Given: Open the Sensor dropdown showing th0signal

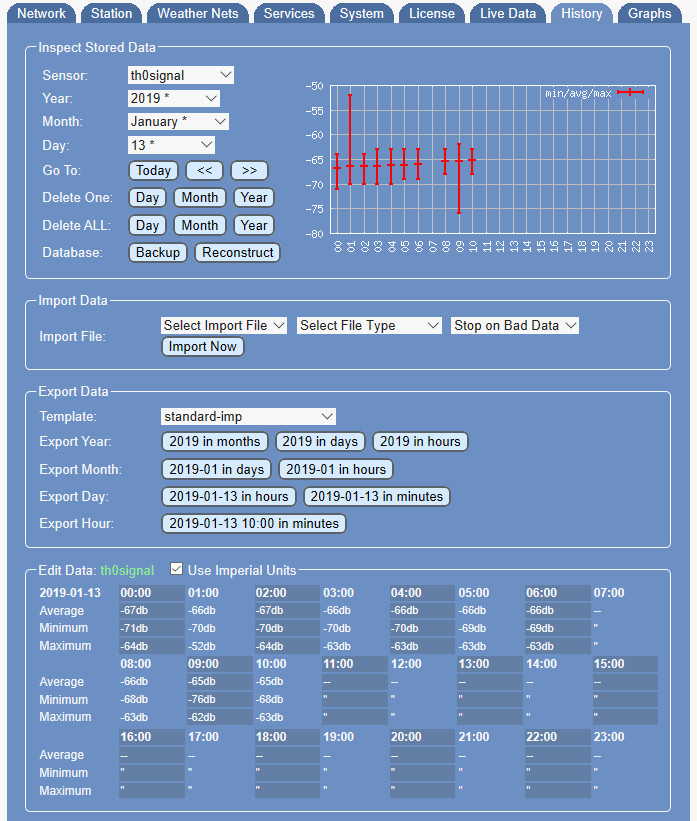Looking at the screenshot, I should tap(181, 75).
